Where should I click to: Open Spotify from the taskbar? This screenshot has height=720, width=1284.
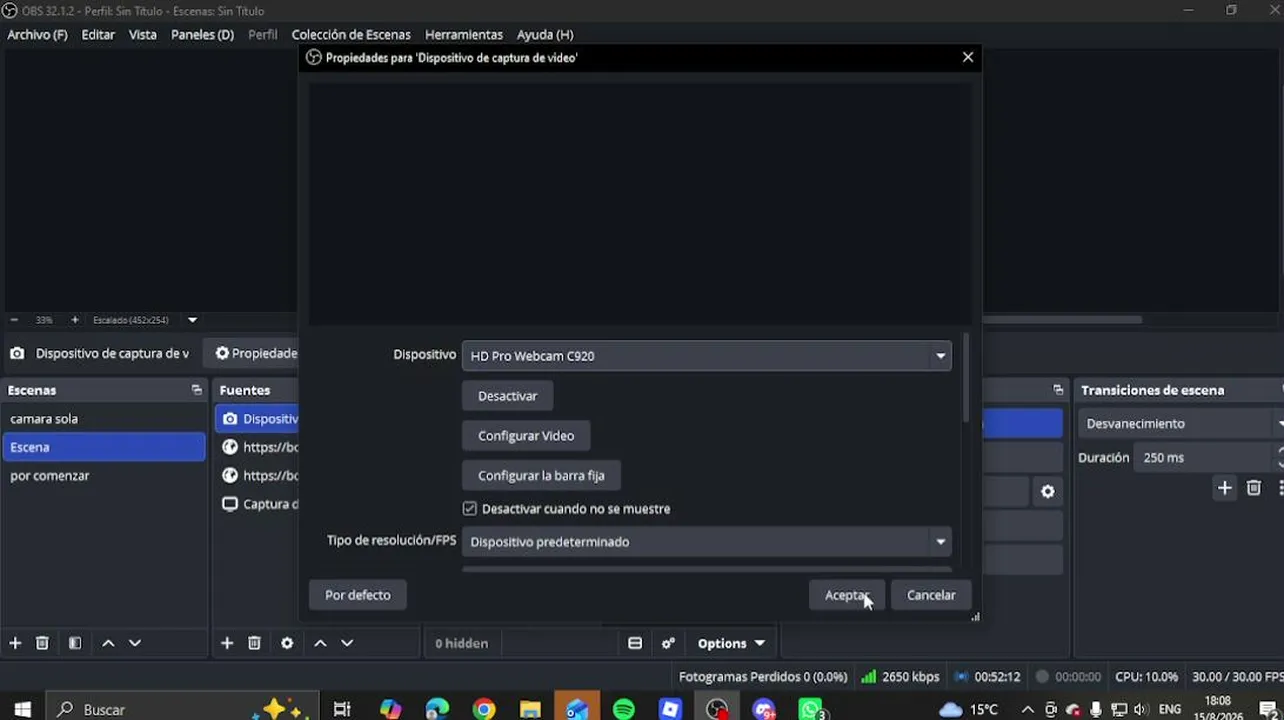coord(624,709)
